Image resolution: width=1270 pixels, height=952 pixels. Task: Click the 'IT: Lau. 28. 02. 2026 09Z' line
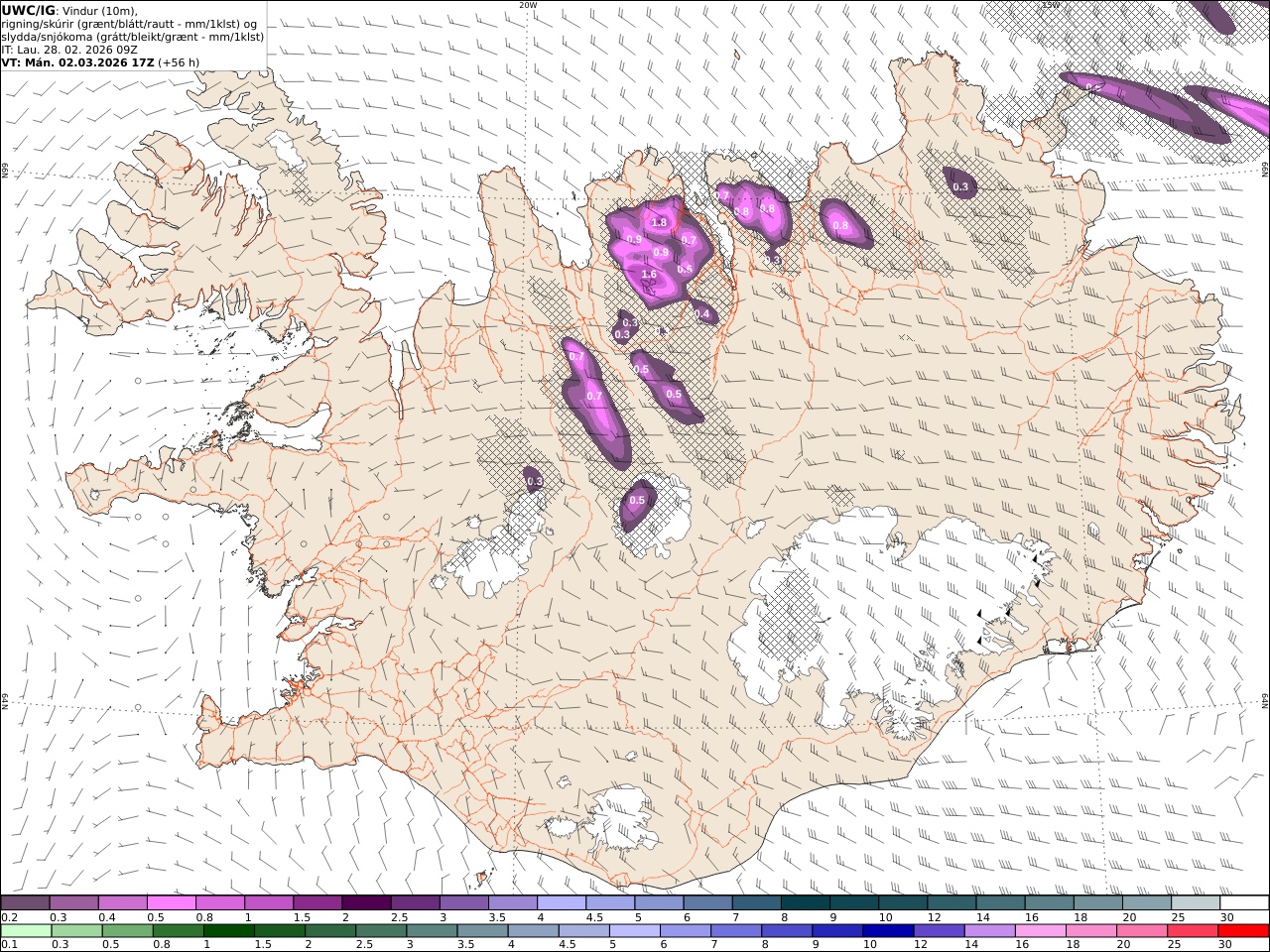coord(69,49)
